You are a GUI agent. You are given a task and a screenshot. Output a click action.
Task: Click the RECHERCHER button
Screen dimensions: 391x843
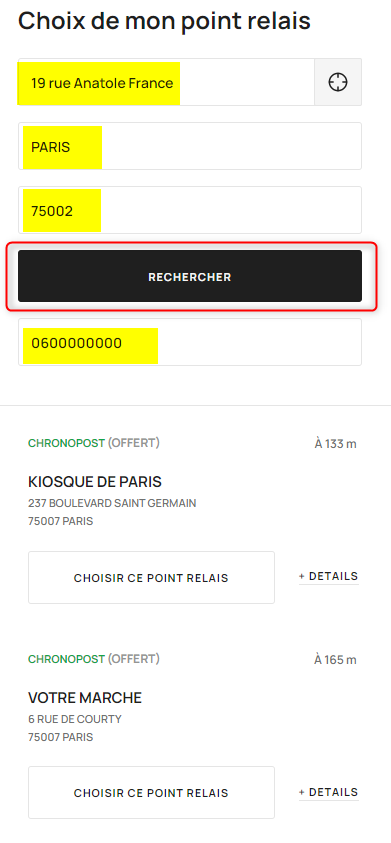click(190, 276)
